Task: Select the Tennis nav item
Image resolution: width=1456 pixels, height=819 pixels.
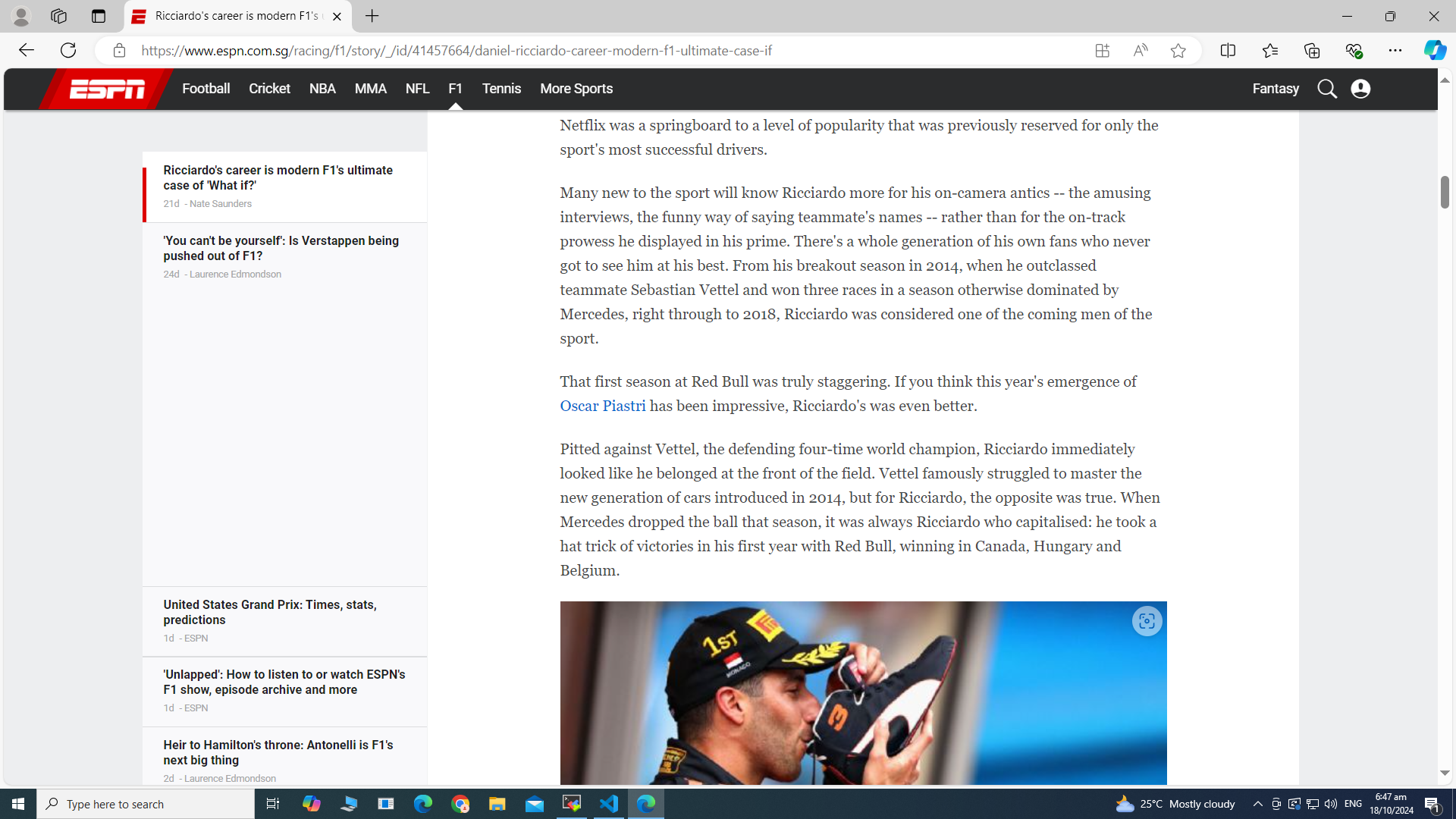Action: coord(501,89)
